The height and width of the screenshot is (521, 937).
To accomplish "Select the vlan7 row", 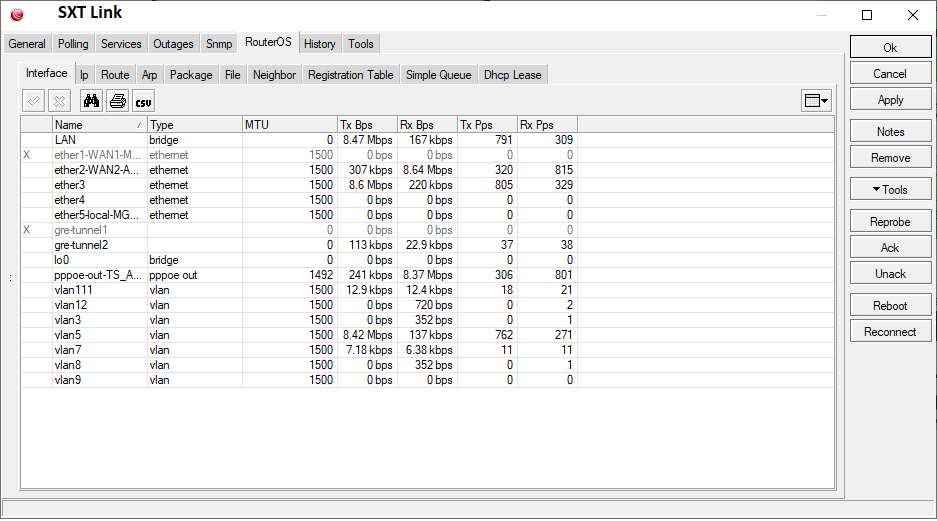I will (299, 350).
